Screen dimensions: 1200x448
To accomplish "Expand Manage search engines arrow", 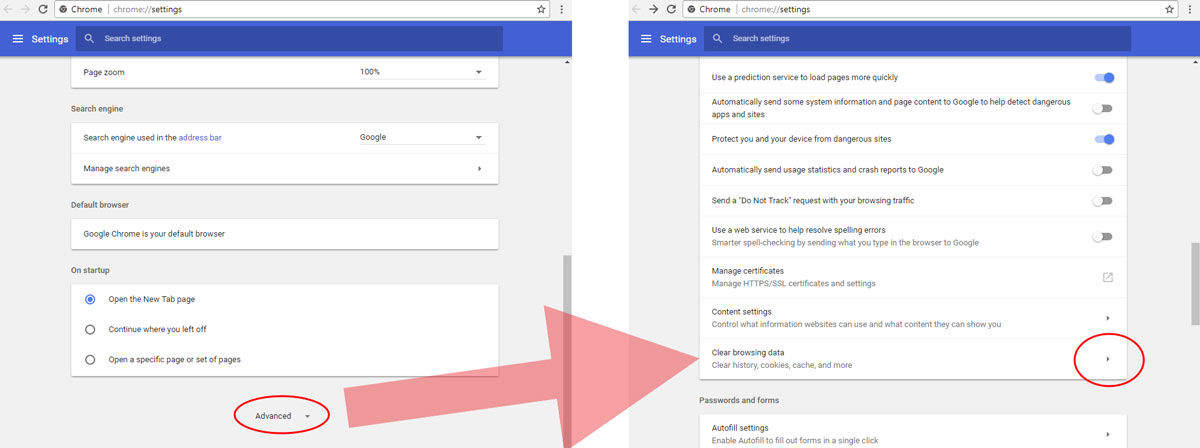I will coord(479,169).
